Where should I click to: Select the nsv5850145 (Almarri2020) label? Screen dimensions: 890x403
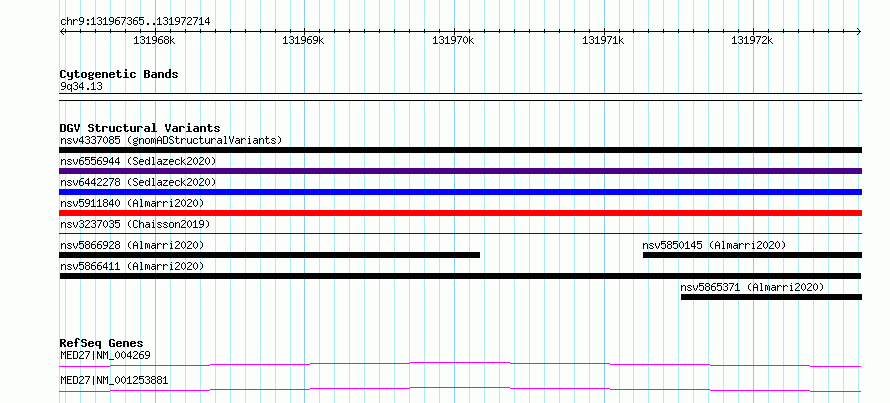pos(714,245)
